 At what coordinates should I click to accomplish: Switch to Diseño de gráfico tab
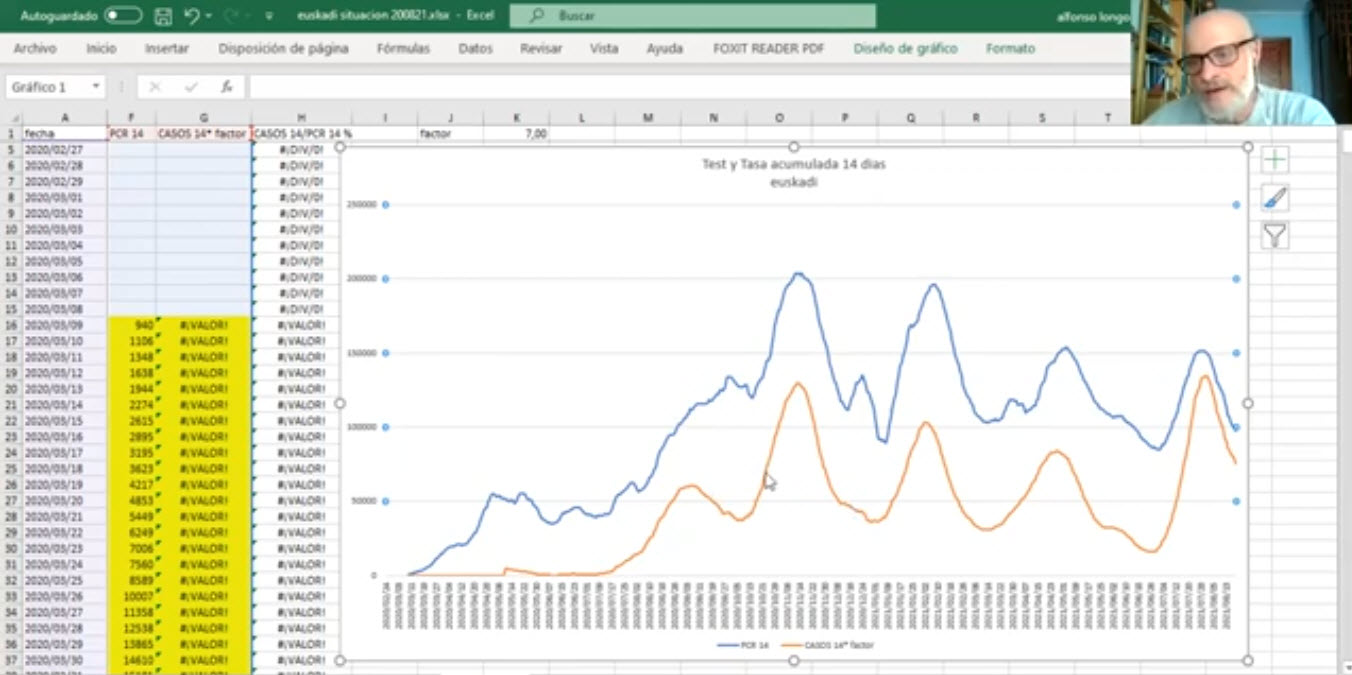(x=905, y=48)
